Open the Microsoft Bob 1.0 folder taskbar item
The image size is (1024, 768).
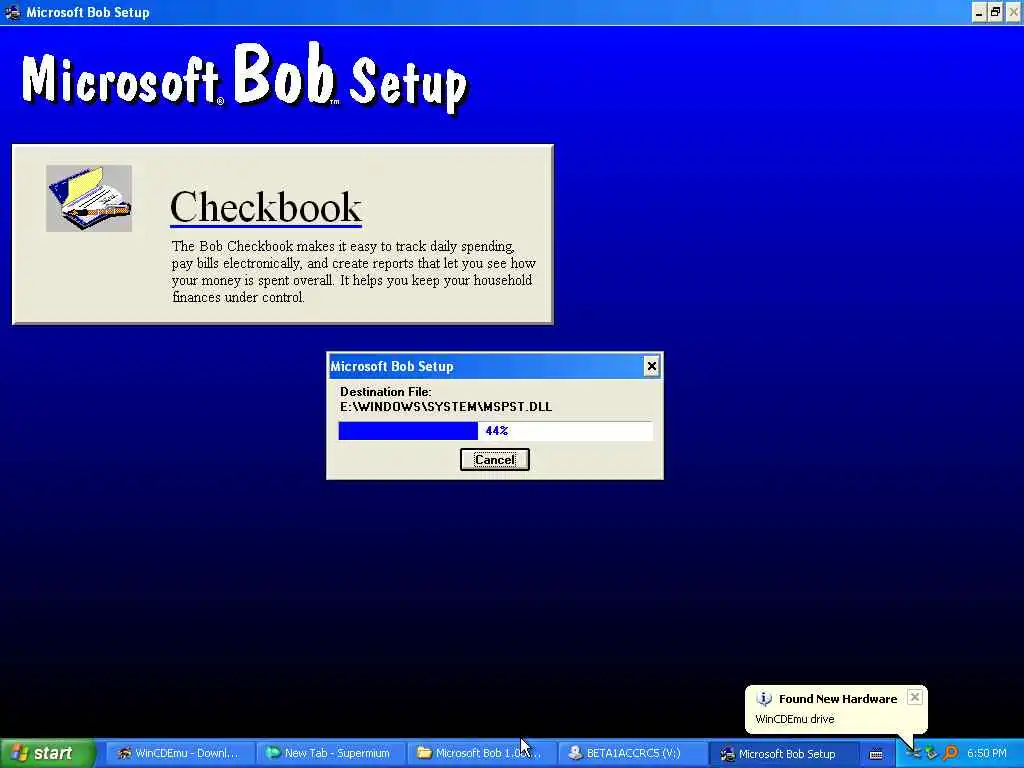coord(480,753)
